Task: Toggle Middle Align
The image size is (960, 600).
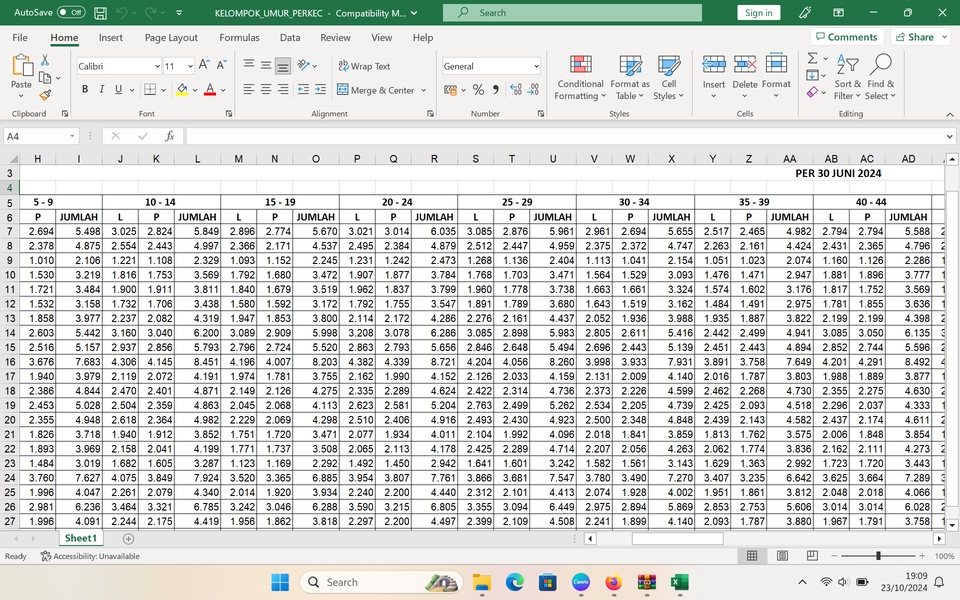Action: click(x=266, y=65)
